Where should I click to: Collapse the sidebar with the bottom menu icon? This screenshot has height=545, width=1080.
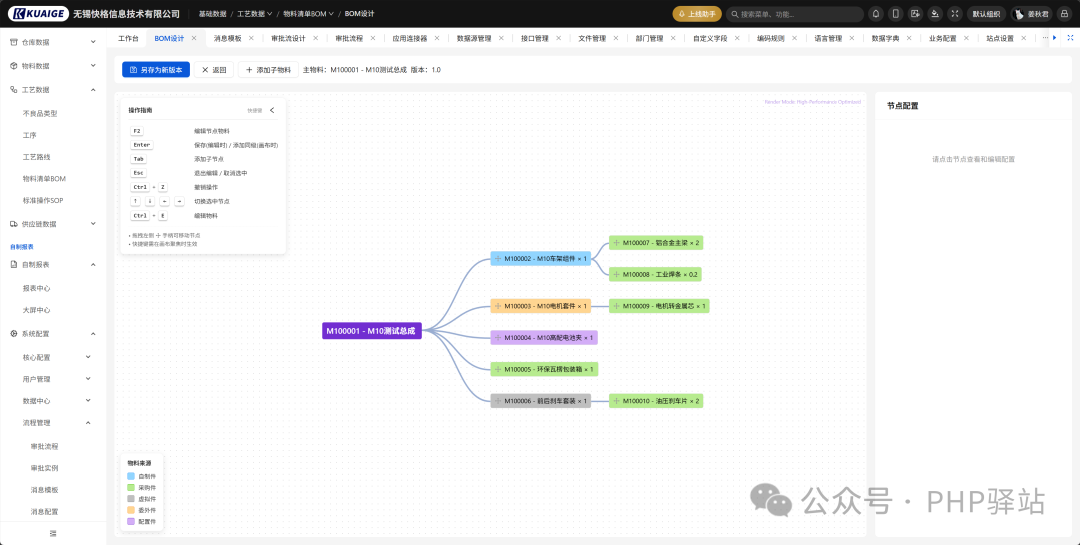pos(53,533)
